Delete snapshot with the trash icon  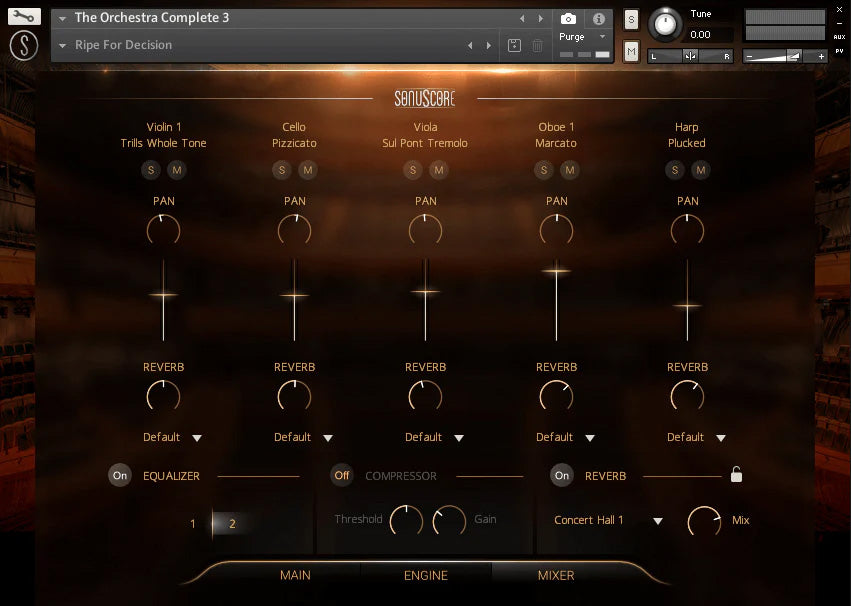(x=537, y=46)
